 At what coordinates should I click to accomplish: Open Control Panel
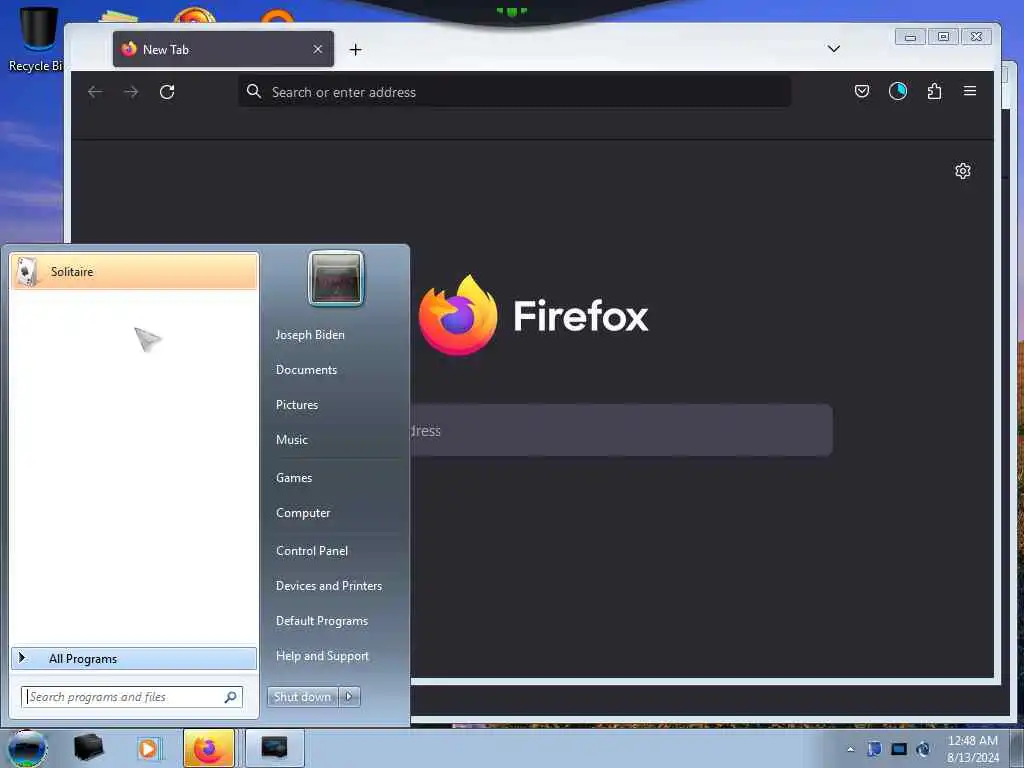coord(312,551)
